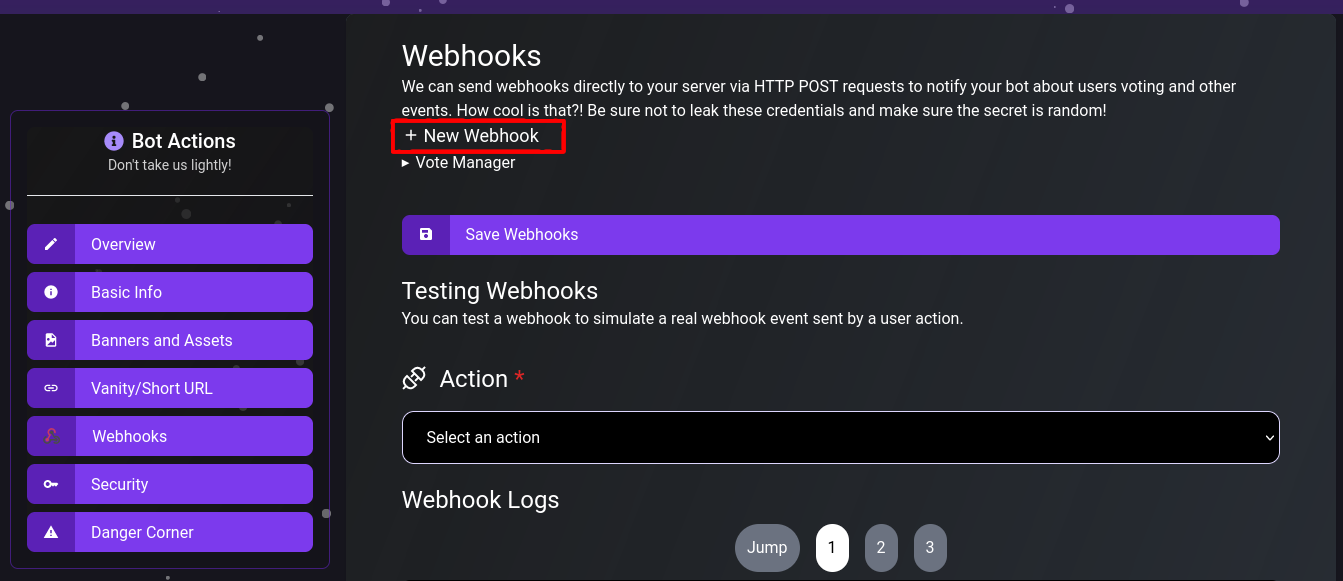
Task: Click the Jump pagination button
Action: (767, 547)
